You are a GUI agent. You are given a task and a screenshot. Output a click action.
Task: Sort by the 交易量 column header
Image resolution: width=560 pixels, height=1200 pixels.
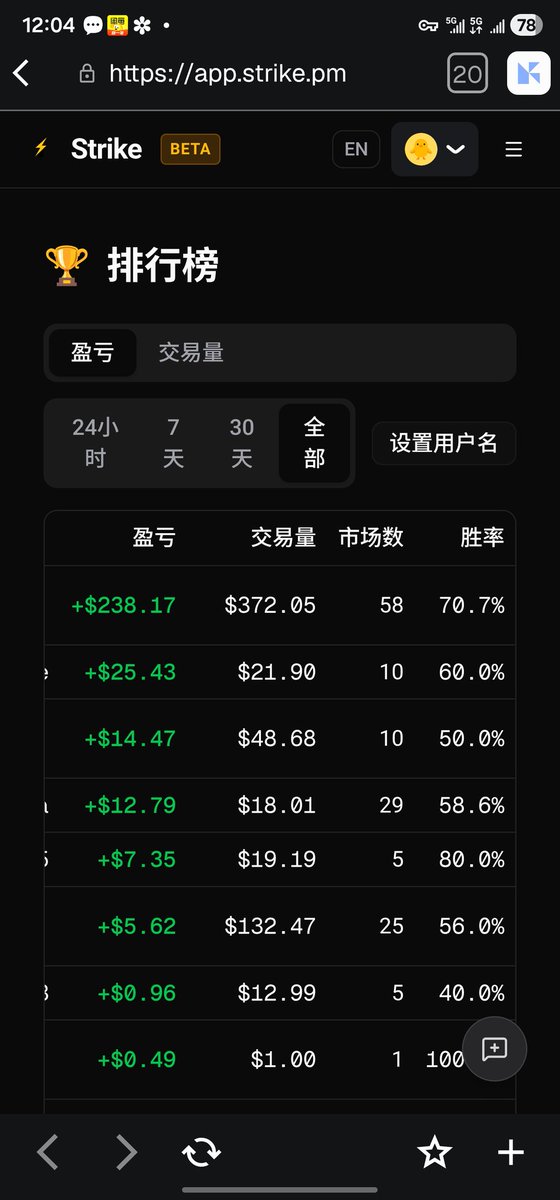(283, 537)
